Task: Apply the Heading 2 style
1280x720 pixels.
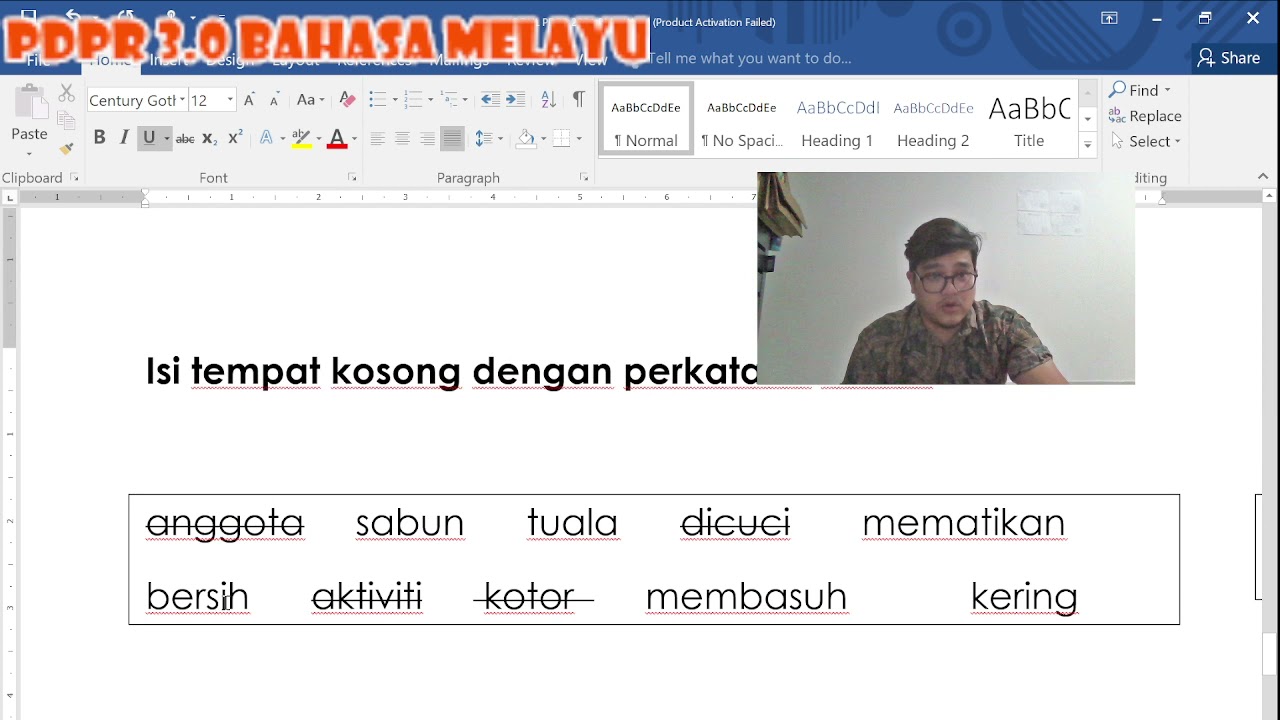Action: click(x=933, y=119)
